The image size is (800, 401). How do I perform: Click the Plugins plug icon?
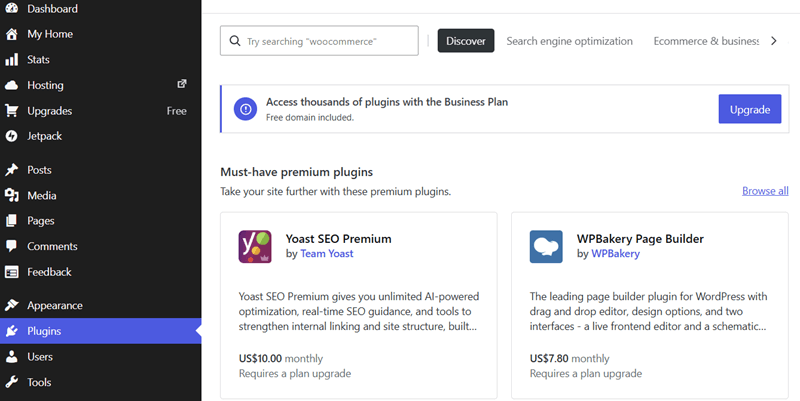pyautogui.click(x=11, y=331)
